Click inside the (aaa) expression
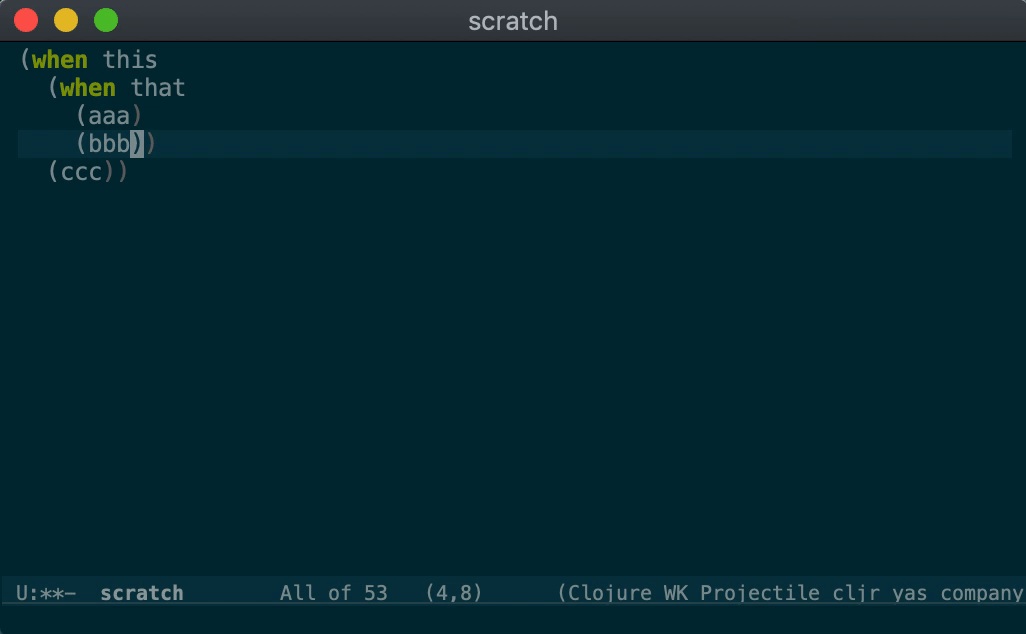 [109, 117]
